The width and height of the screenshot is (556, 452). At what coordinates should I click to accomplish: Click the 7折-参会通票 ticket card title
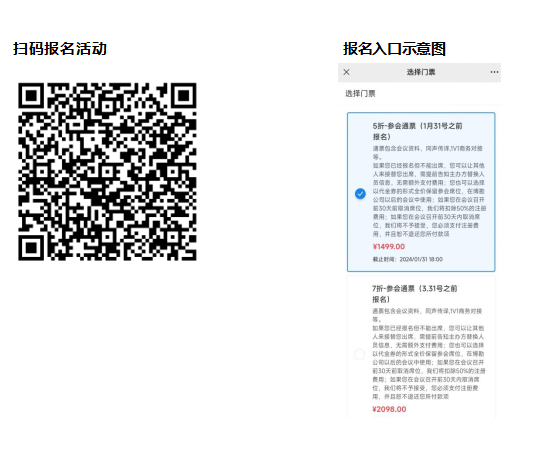pyautogui.click(x=415, y=294)
